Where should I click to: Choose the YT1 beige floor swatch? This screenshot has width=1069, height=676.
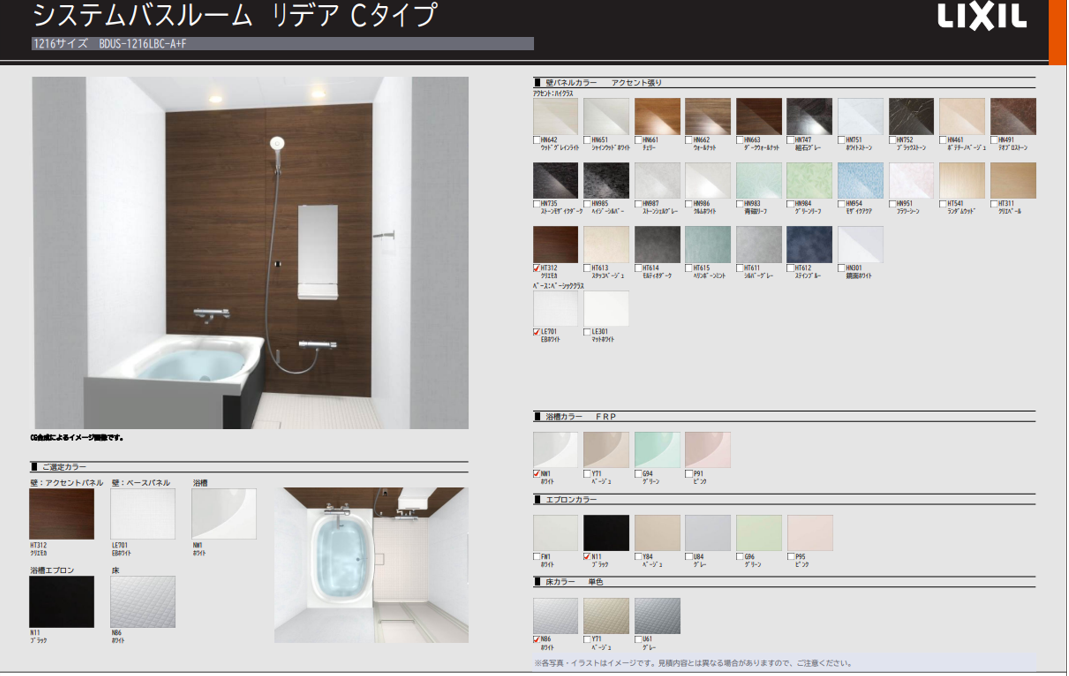coord(606,616)
